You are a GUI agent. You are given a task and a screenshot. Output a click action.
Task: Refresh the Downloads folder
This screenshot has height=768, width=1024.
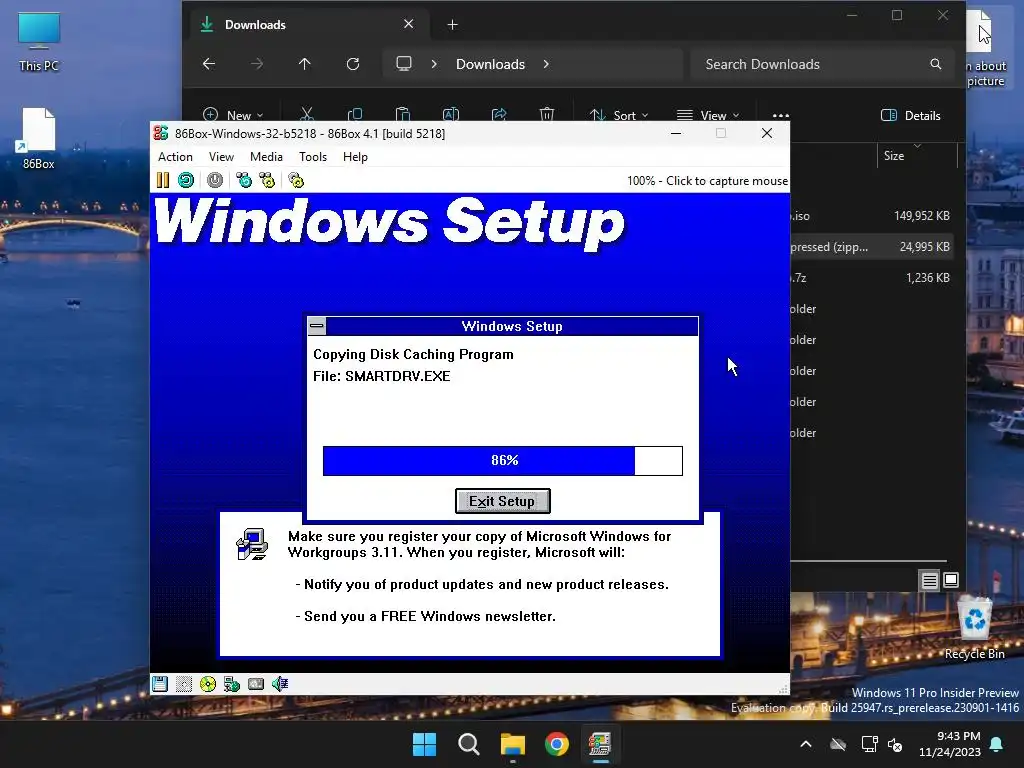353,64
